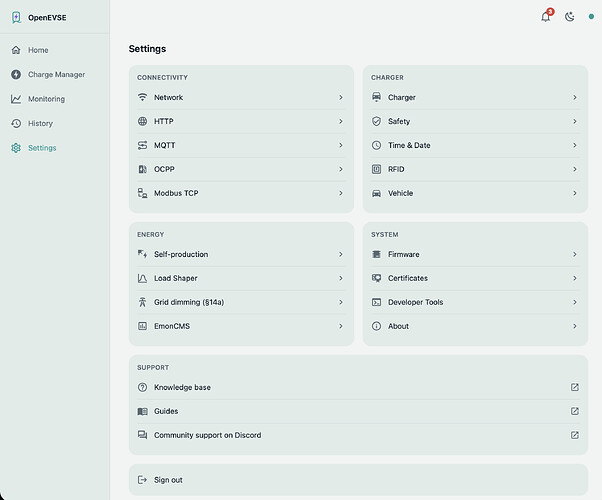The width and height of the screenshot is (602, 500).
Task: Click the HTTP globe icon
Action: [142, 121]
